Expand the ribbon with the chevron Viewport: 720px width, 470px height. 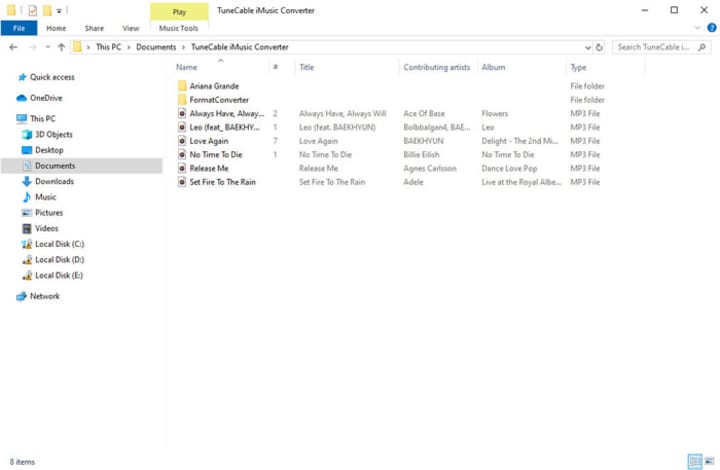(x=698, y=28)
